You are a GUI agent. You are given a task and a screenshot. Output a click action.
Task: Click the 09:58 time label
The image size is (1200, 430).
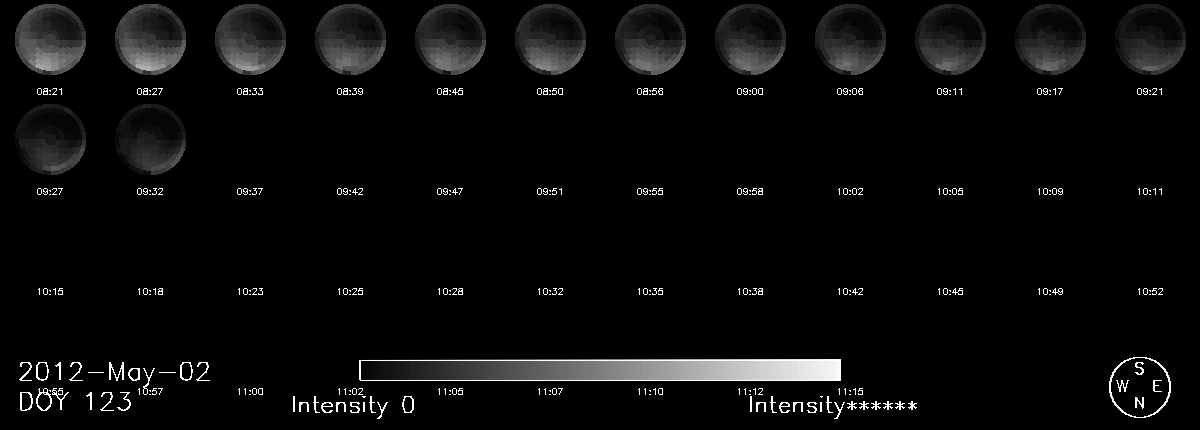[750, 191]
